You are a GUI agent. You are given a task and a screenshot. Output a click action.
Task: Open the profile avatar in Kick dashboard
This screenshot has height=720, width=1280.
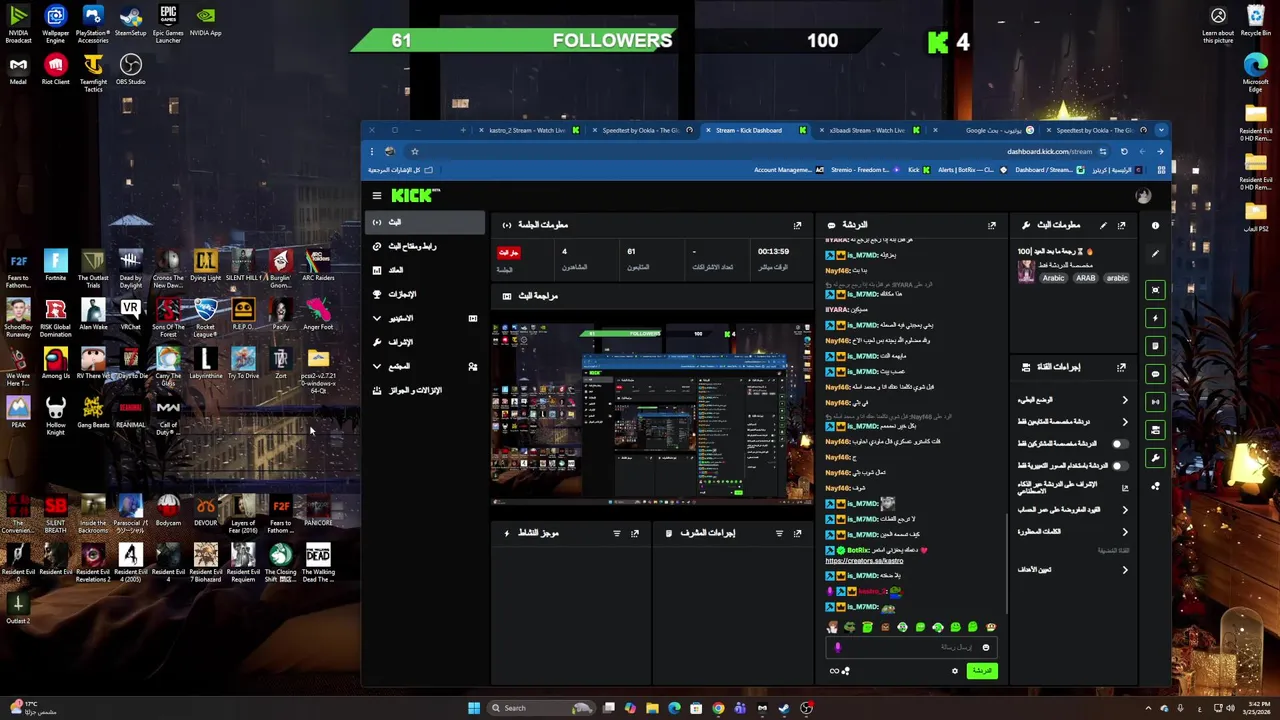1143,196
